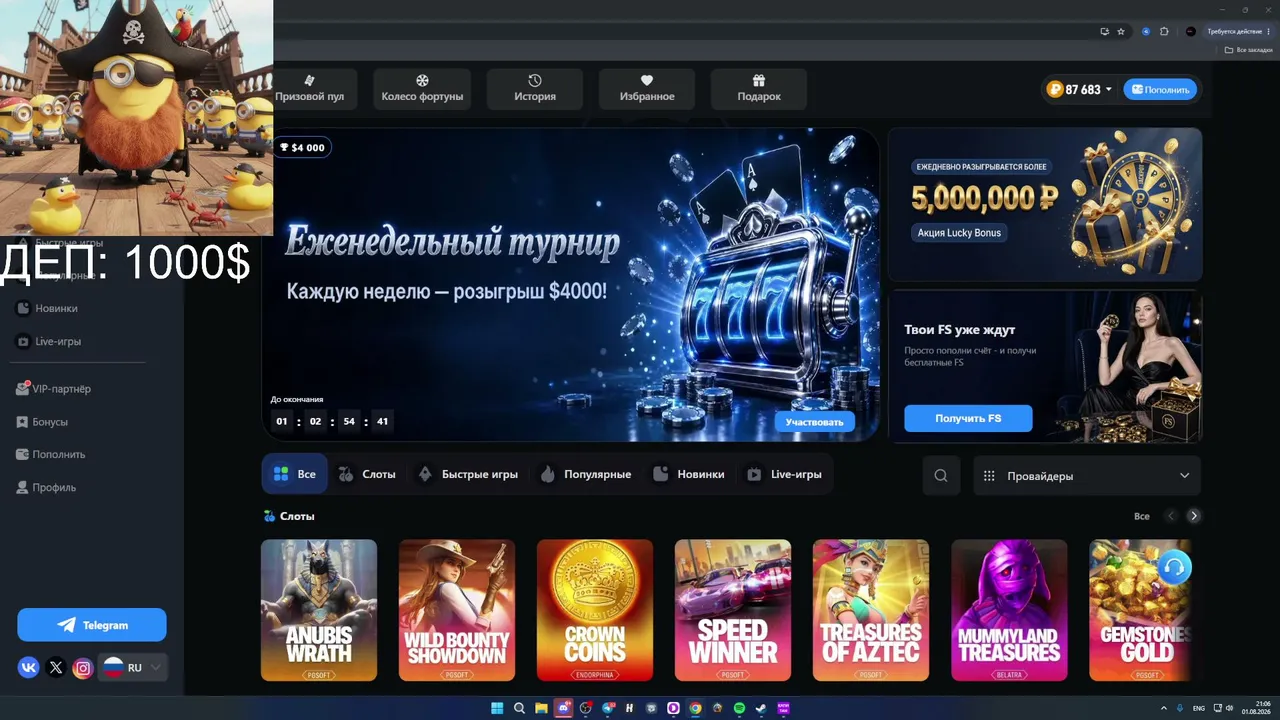This screenshot has width=1280, height=720.
Task: Click the $4 000 prize badge
Action: [302, 147]
